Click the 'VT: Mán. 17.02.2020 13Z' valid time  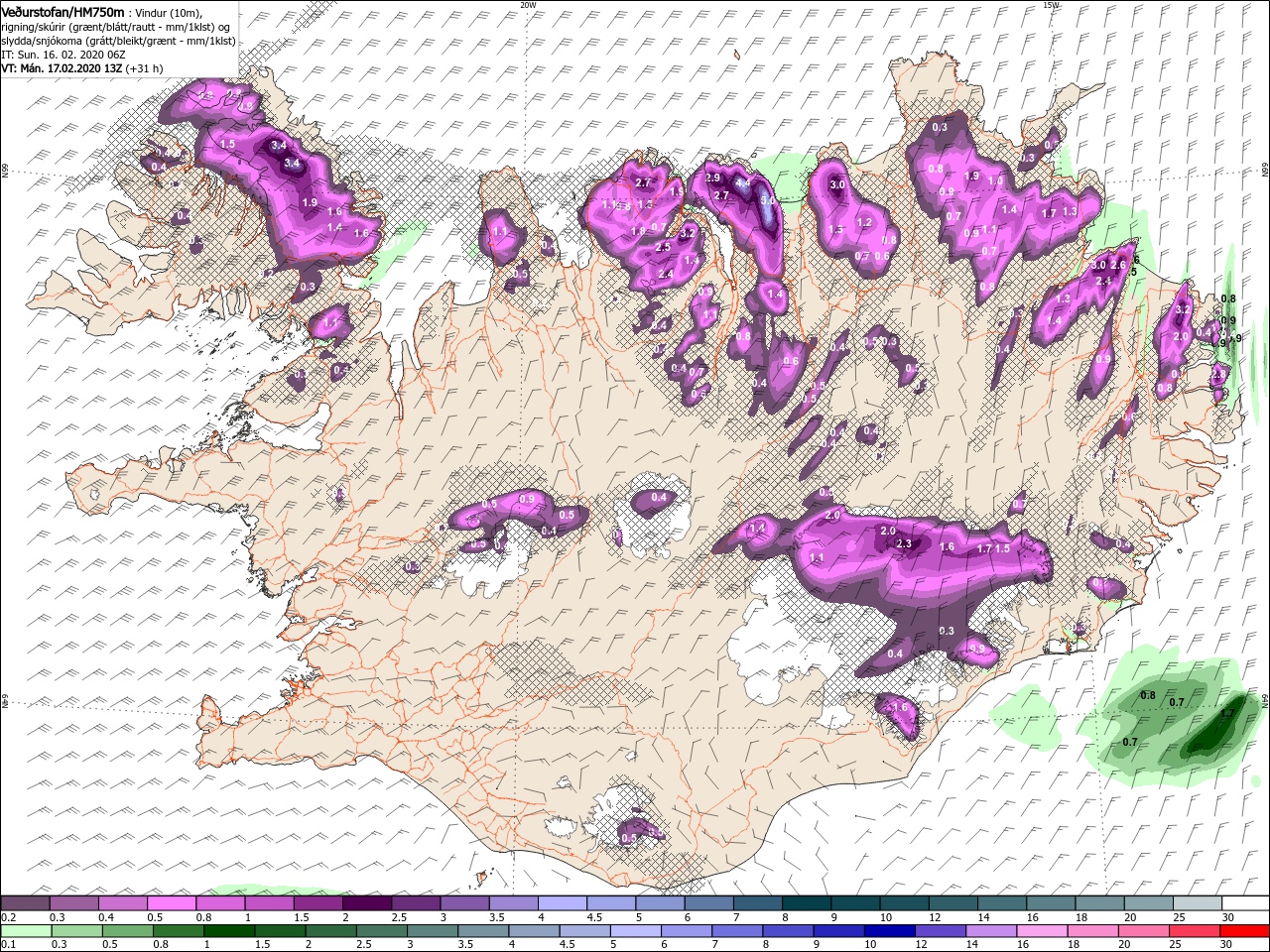[x=61, y=68]
